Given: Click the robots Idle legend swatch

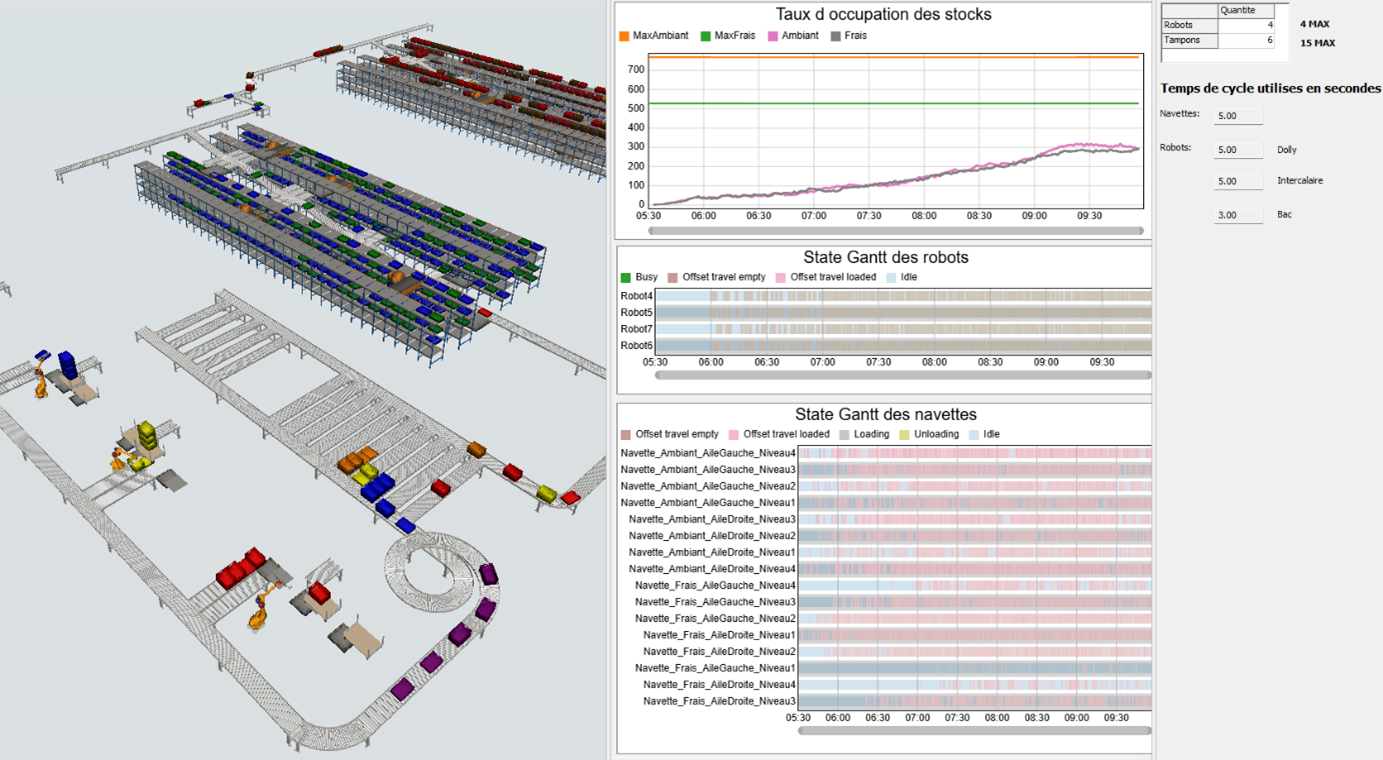Looking at the screenshot, I should click(x=892, y=278).
